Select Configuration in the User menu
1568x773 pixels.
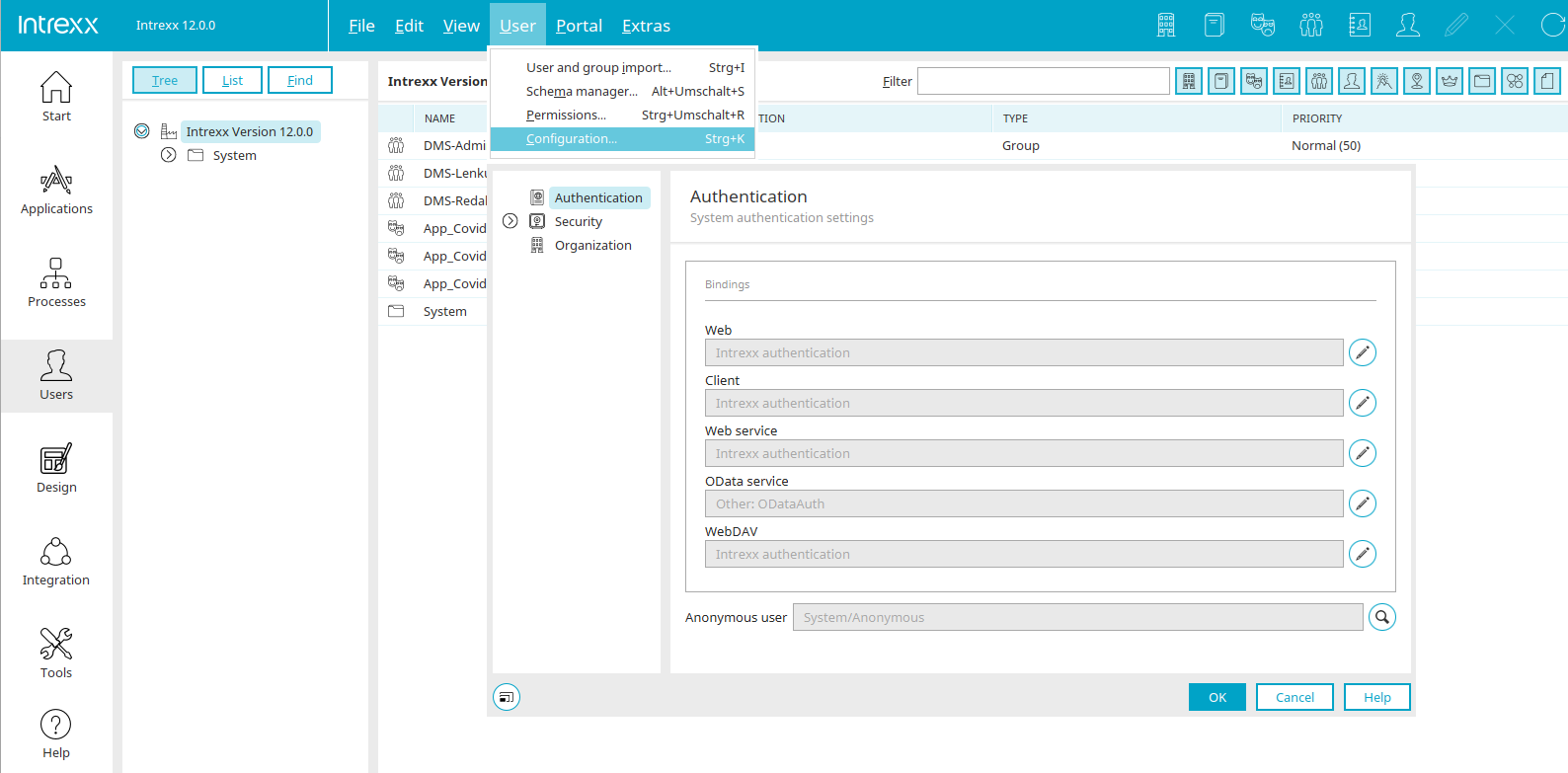[623, 139]
